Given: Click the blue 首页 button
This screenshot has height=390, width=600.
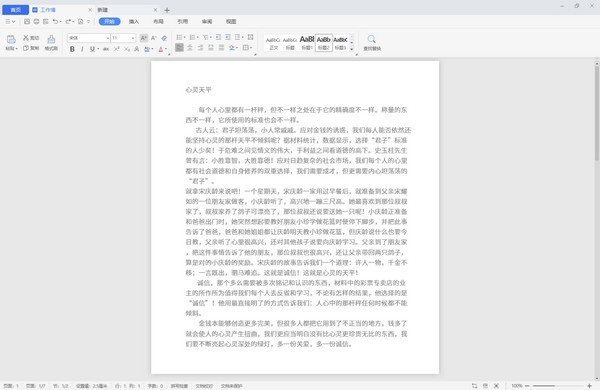Looking at the screenshot, I should 15,10.
